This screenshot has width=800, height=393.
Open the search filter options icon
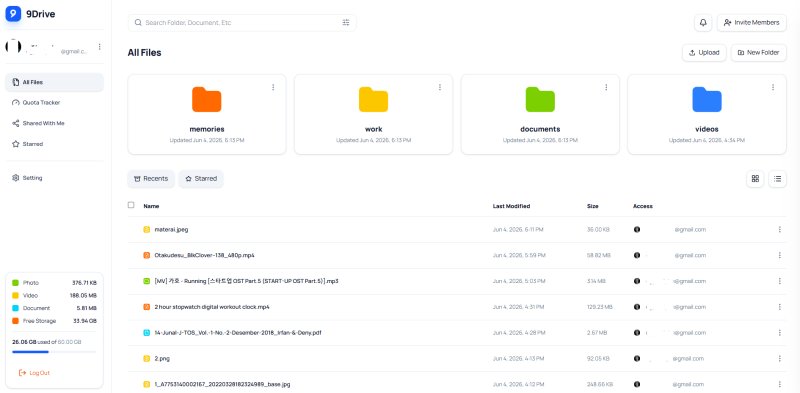(346, 22)
